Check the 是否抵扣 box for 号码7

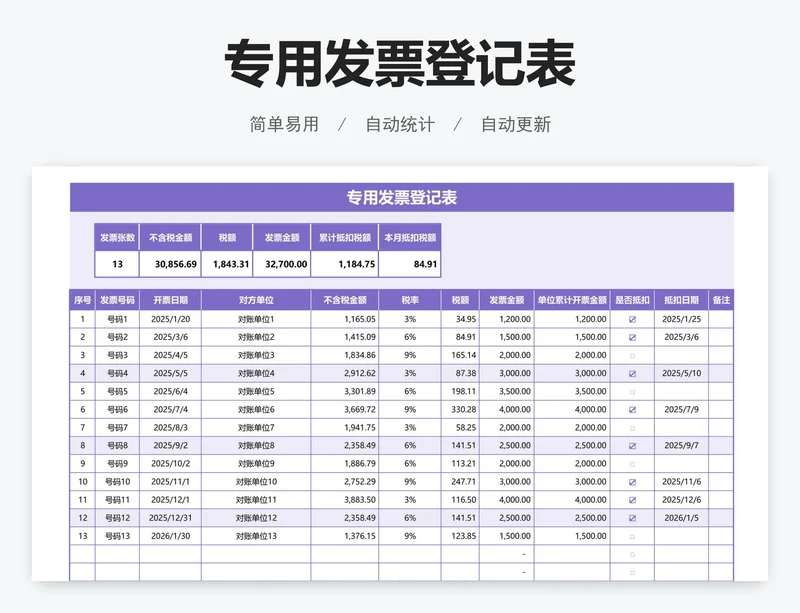(632, 428)
